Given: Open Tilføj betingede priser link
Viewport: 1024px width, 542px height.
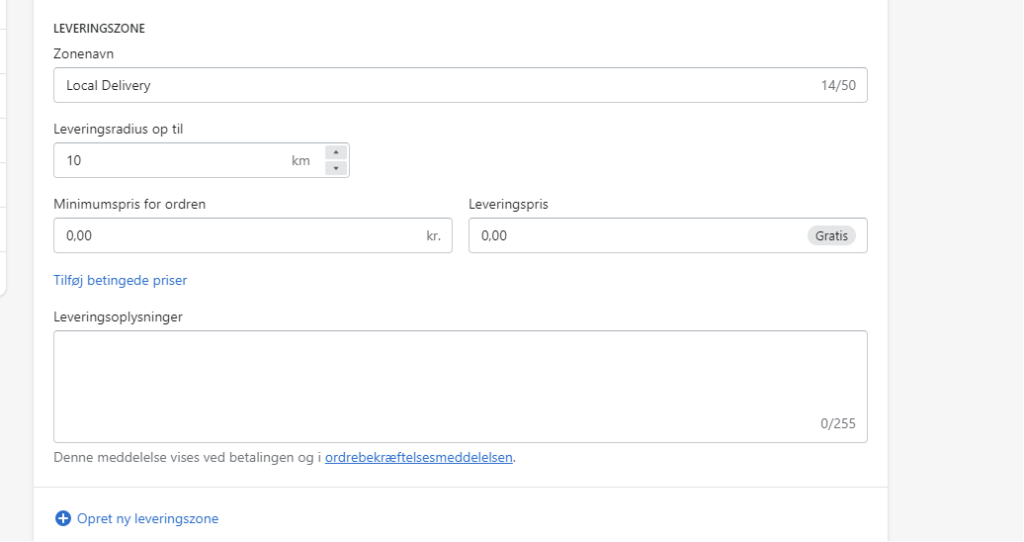Looking at the screenshot, I should [x=120, y=280].
